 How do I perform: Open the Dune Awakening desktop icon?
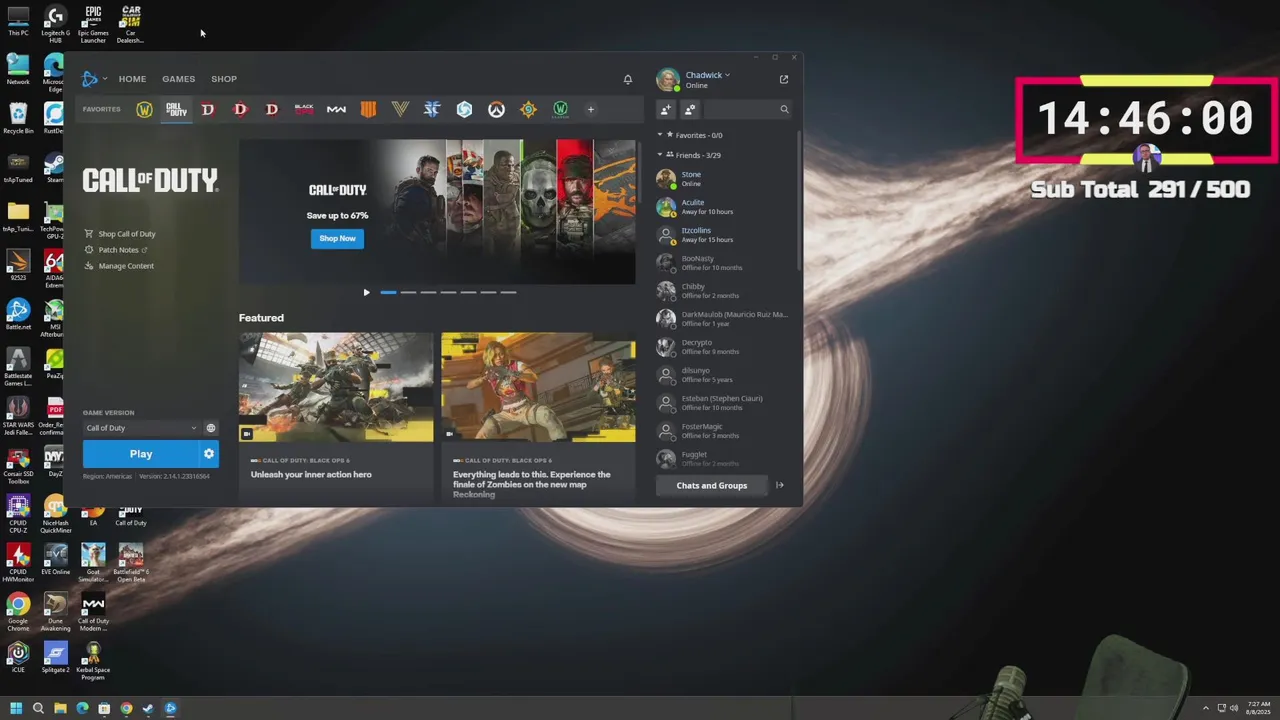tap(56, 611)
